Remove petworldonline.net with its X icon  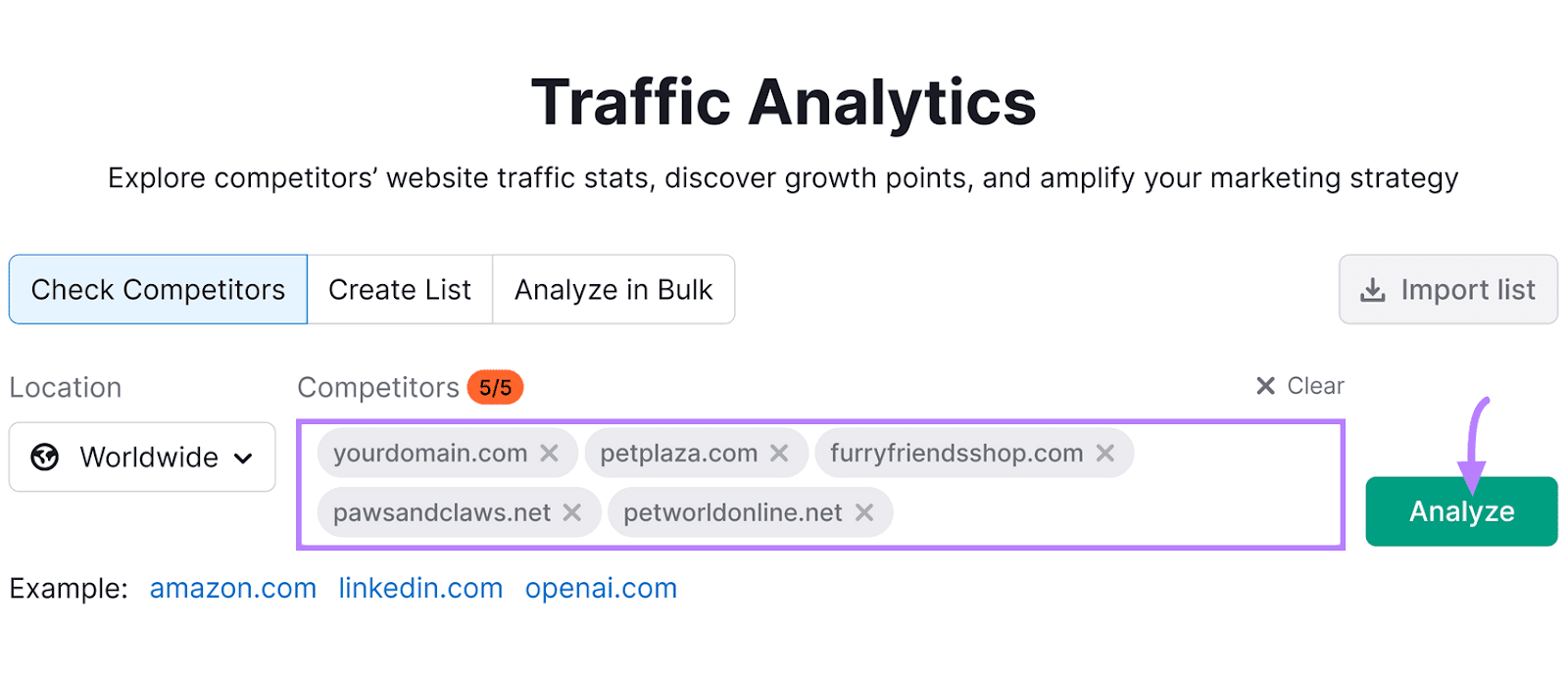(x=863, y=511)
